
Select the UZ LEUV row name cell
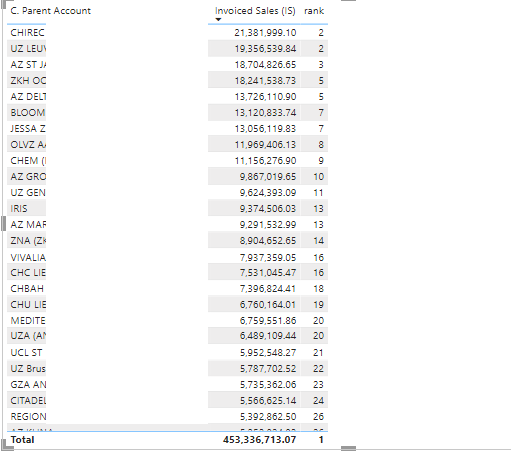(28, 49)
